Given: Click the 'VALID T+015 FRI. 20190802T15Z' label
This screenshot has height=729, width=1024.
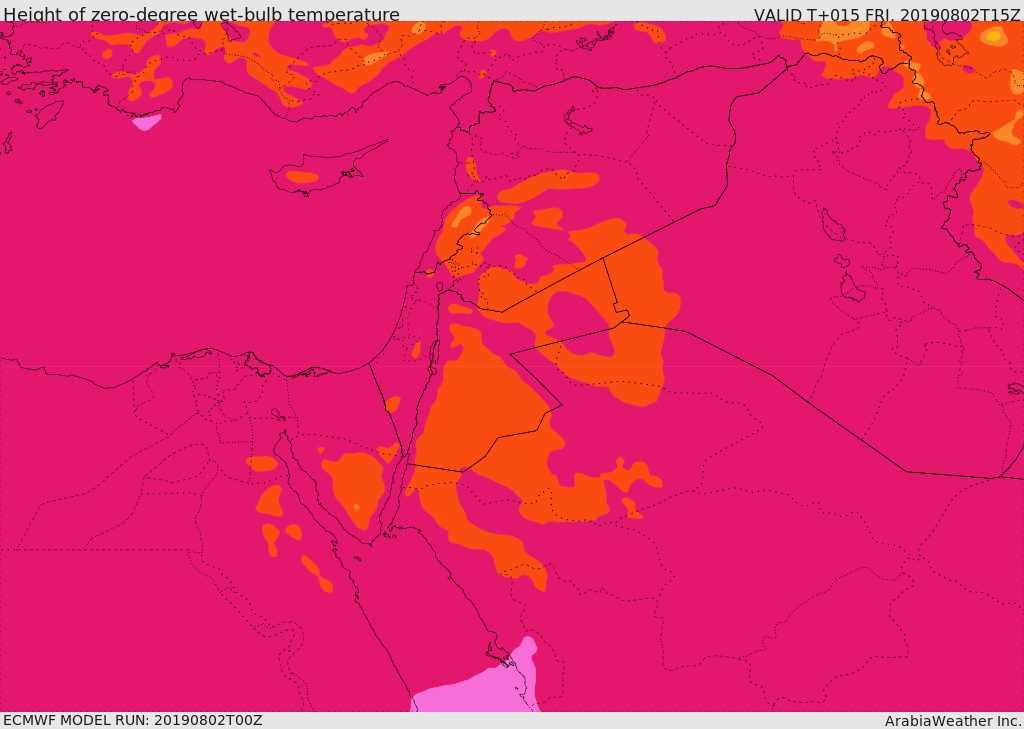Looking at the screenshot, I should pyautogui.click(x=887, y=14).
